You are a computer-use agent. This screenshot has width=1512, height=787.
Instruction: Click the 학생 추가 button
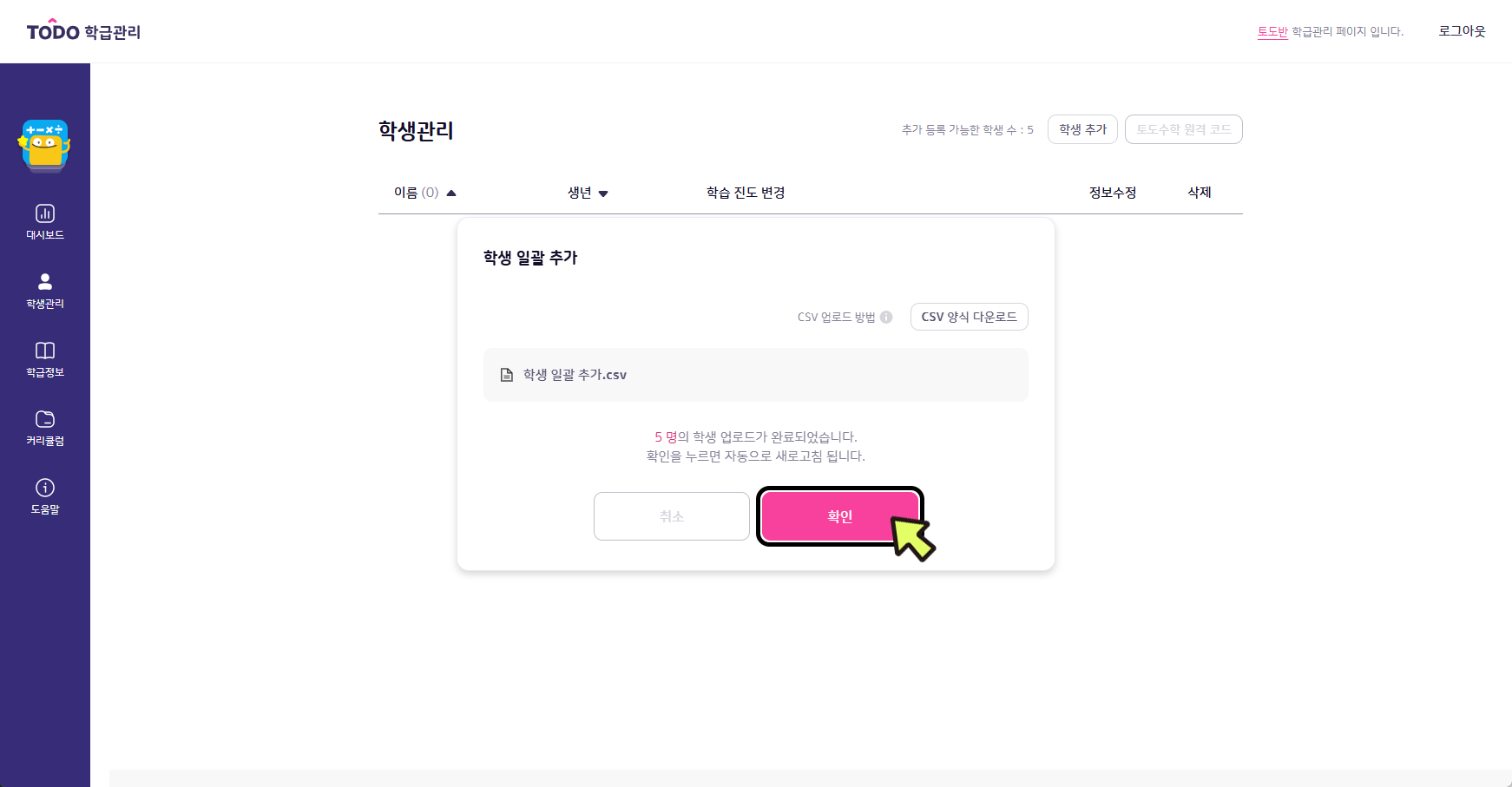click(x=1082, y=129)
